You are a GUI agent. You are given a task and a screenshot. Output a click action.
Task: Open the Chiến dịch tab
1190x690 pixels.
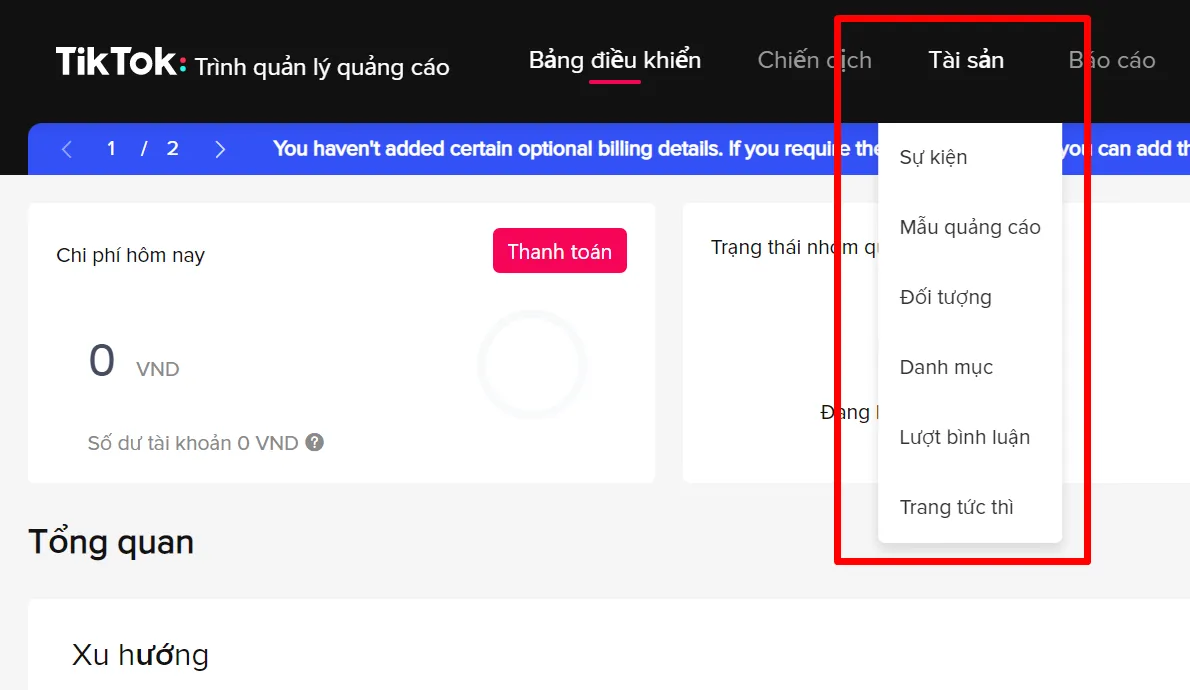pos(814,60)
